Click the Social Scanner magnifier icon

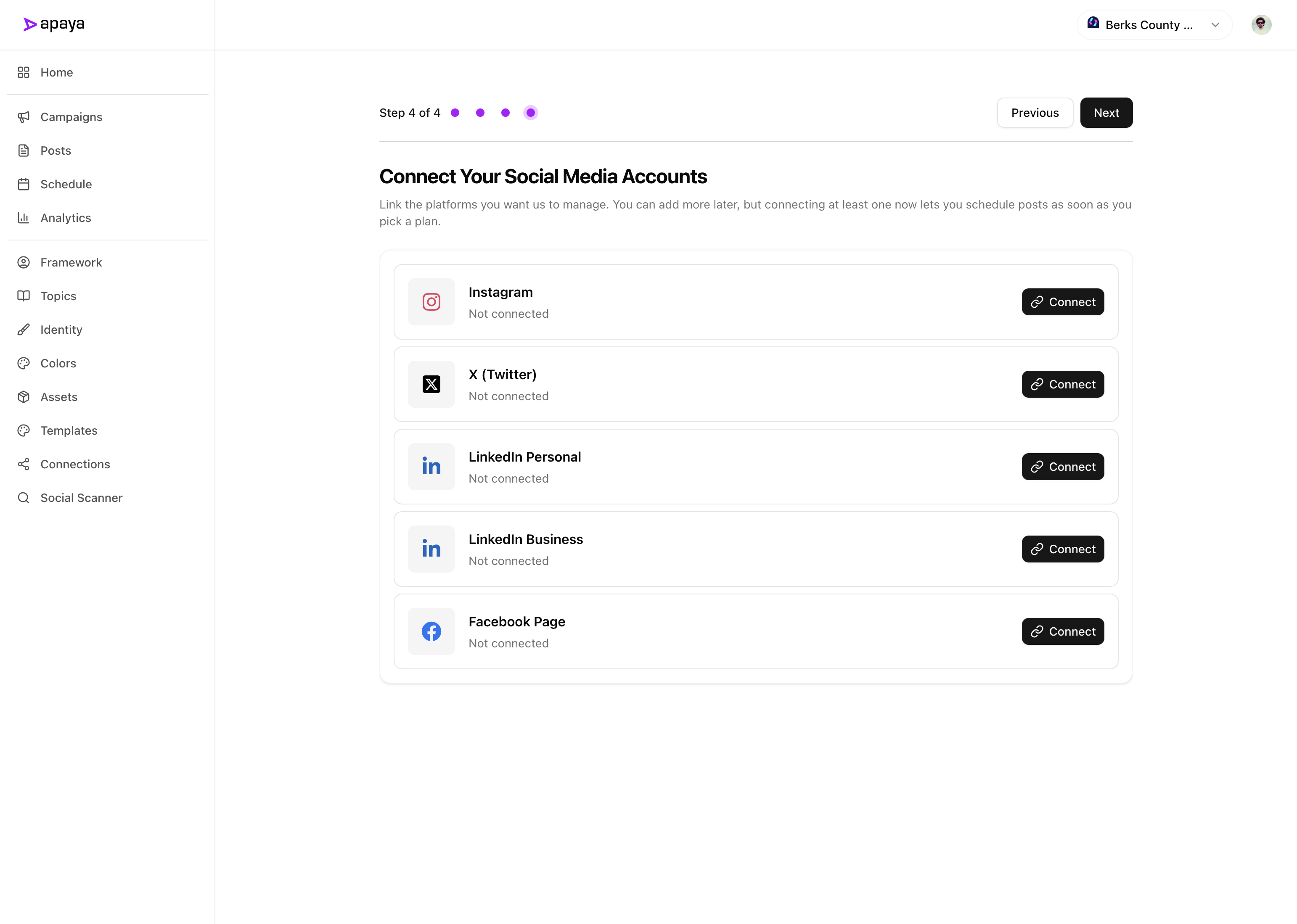click(x=23, y=497)
